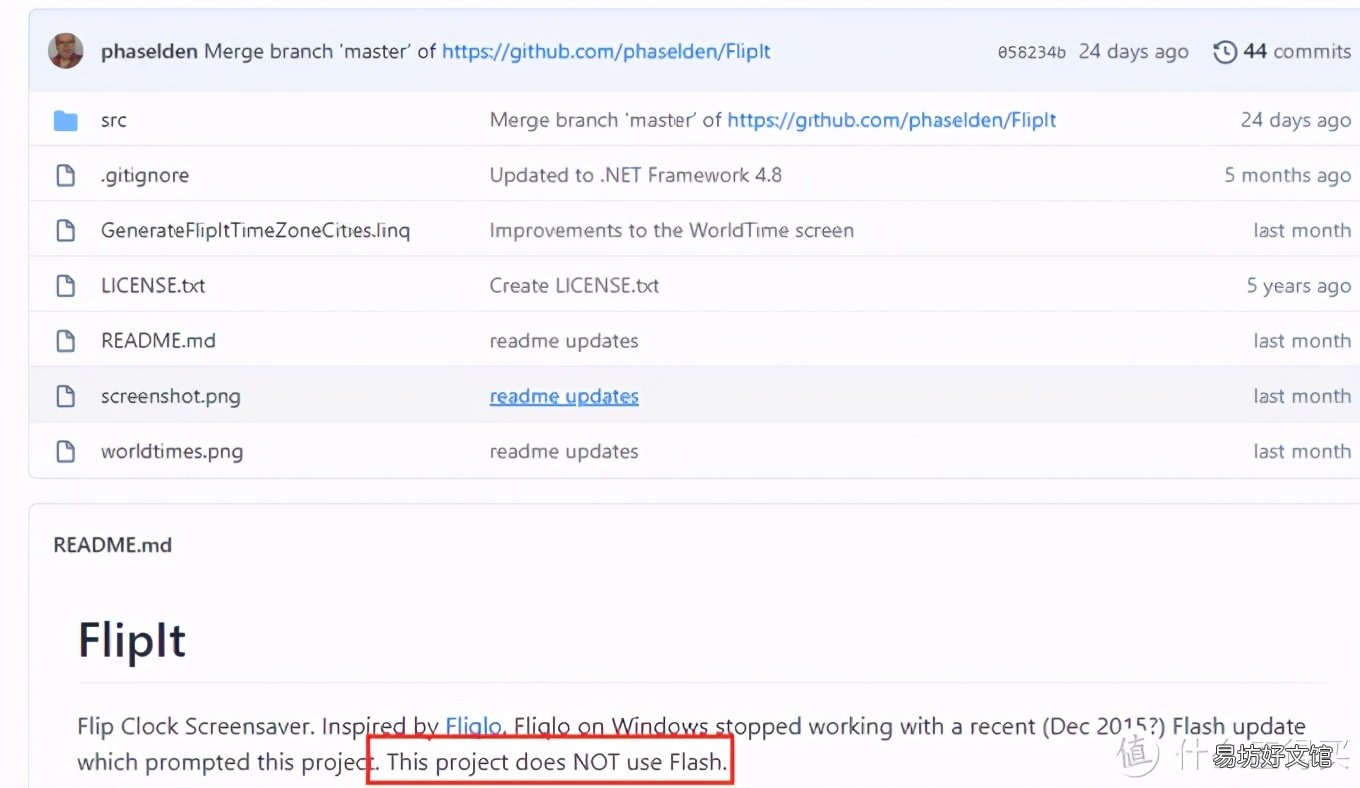
Task: Click the worldtimes.png file icon
Action: pos(66,452)
